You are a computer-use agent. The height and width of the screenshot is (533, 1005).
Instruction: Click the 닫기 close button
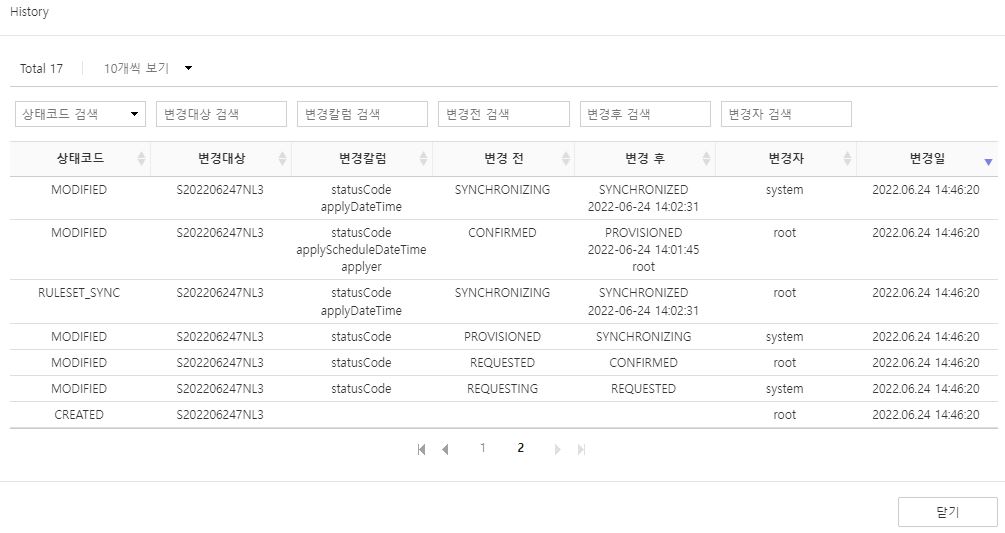947,512
